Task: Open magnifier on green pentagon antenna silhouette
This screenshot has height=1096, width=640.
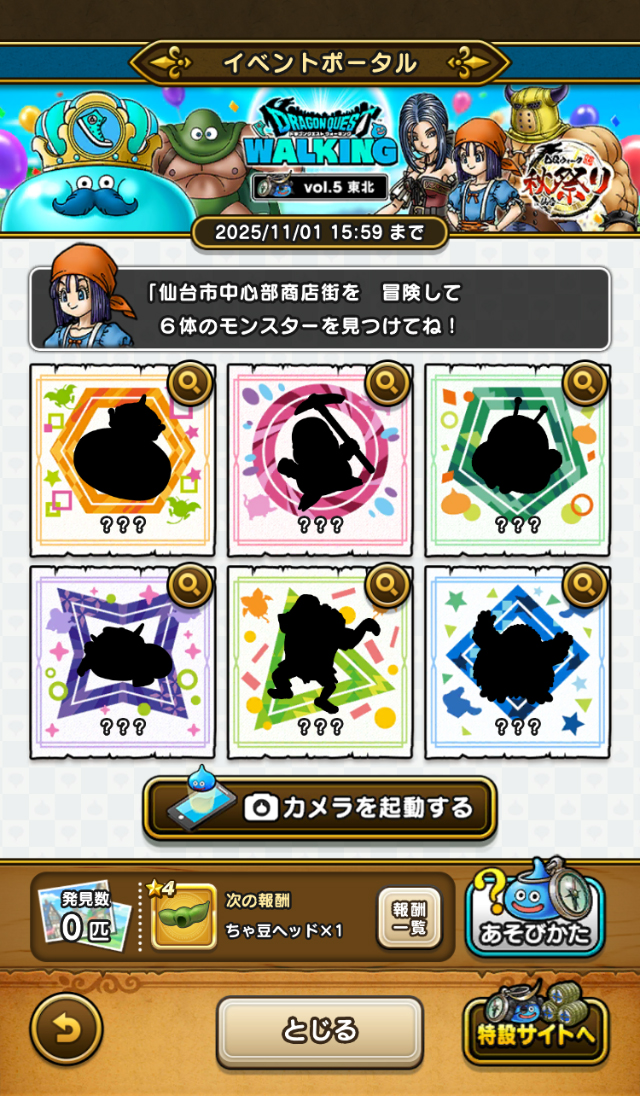Action: 586,383
